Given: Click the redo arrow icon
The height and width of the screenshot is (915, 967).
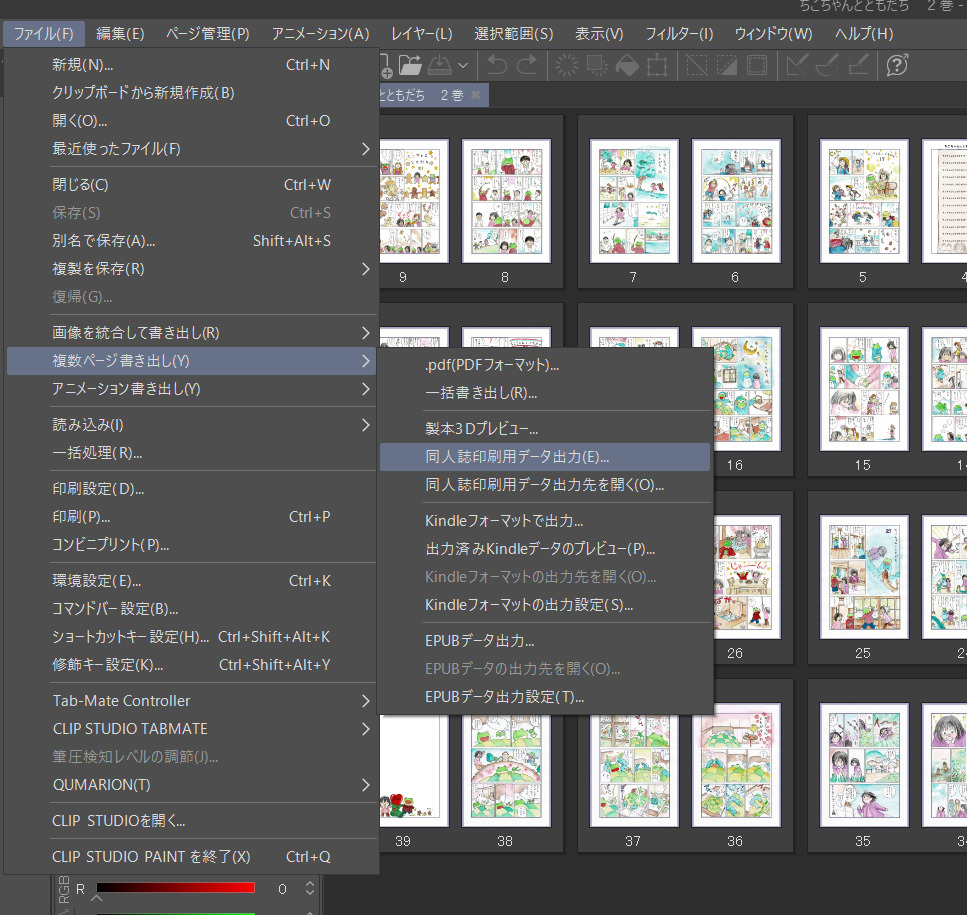Looking at the screenshot, I should (x=527, y=65).
